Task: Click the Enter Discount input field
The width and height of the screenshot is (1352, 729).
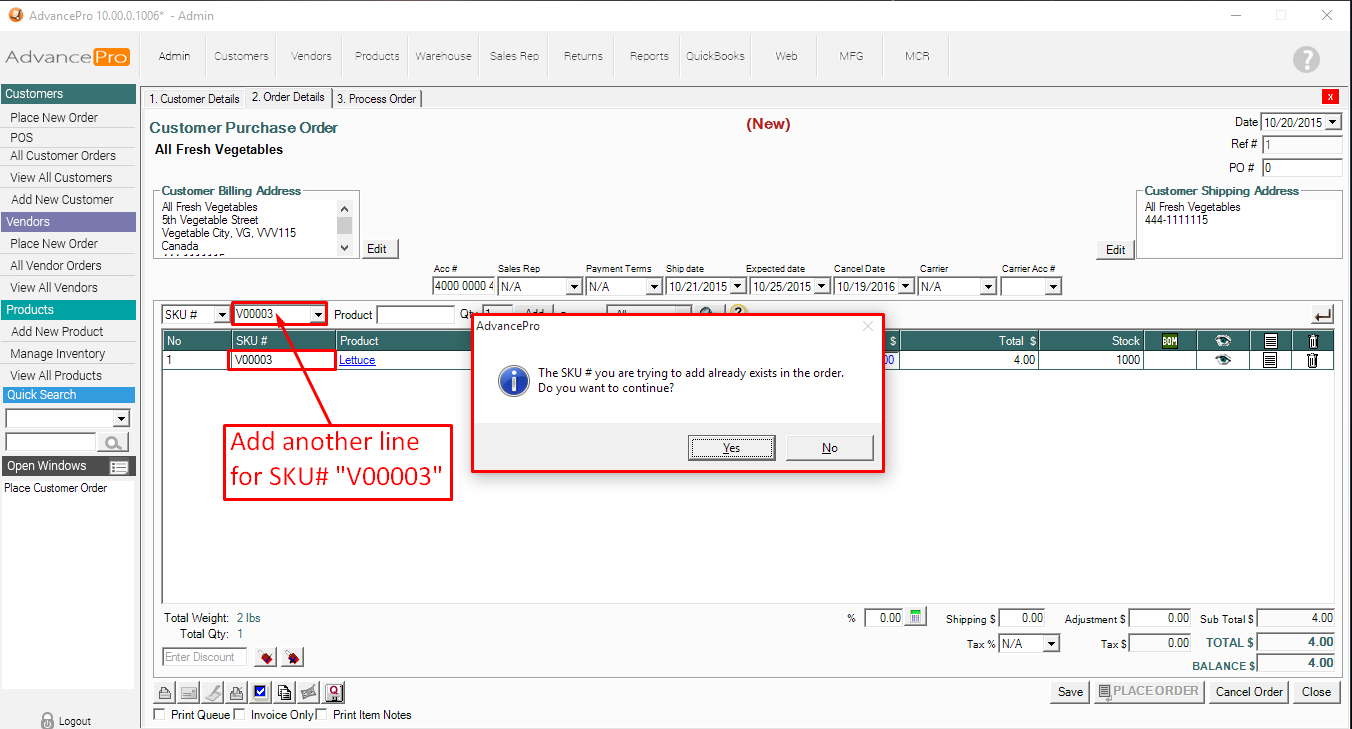Action: pos(204,657)
